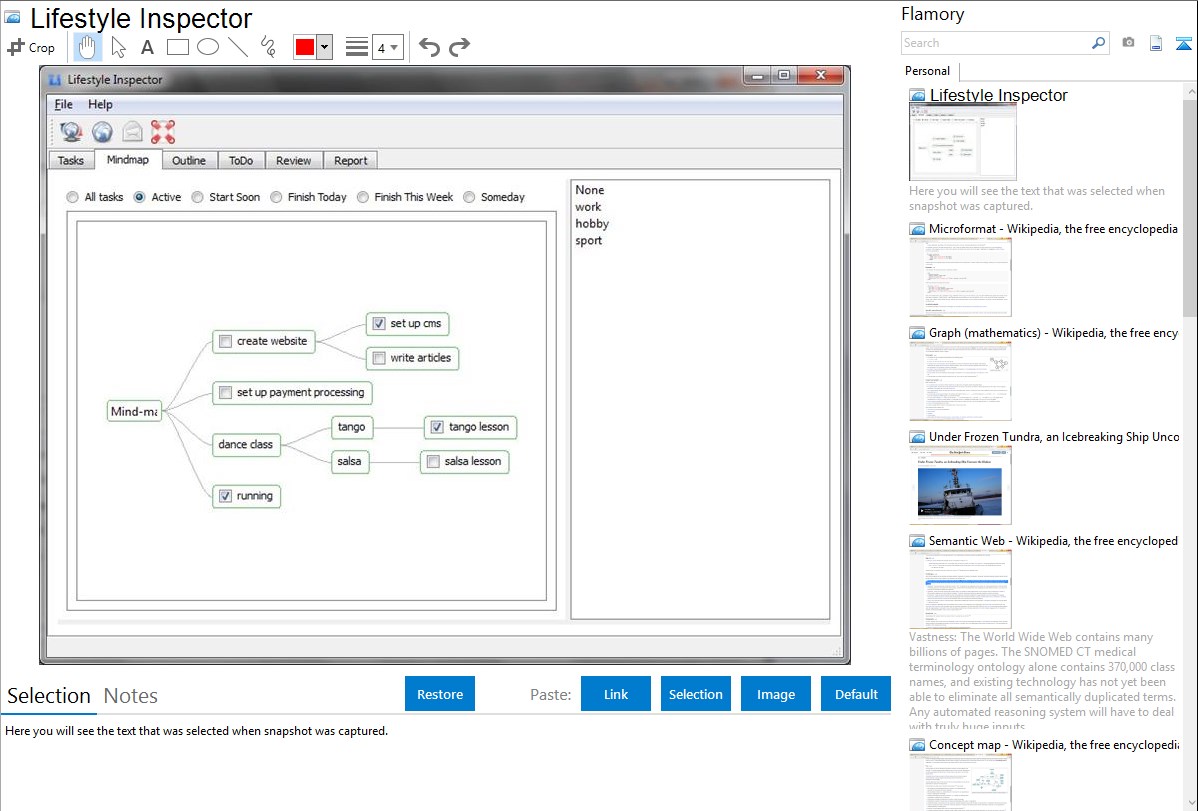This screenshot has height=811, width=1198.
Task: Select the arrow pointer tool
Action: pos(118,47)
